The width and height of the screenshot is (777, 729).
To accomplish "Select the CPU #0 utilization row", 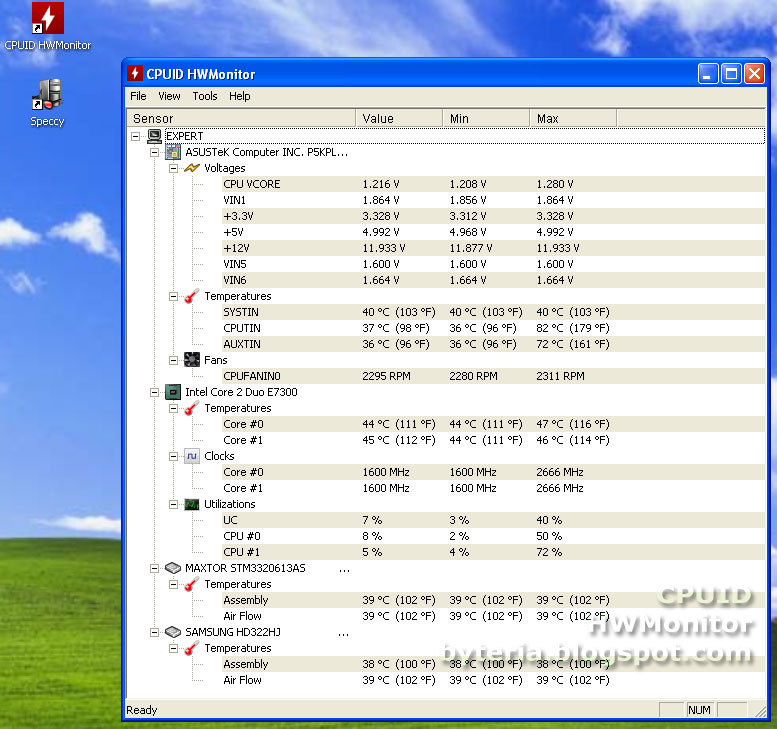I will tap(494, 536).
